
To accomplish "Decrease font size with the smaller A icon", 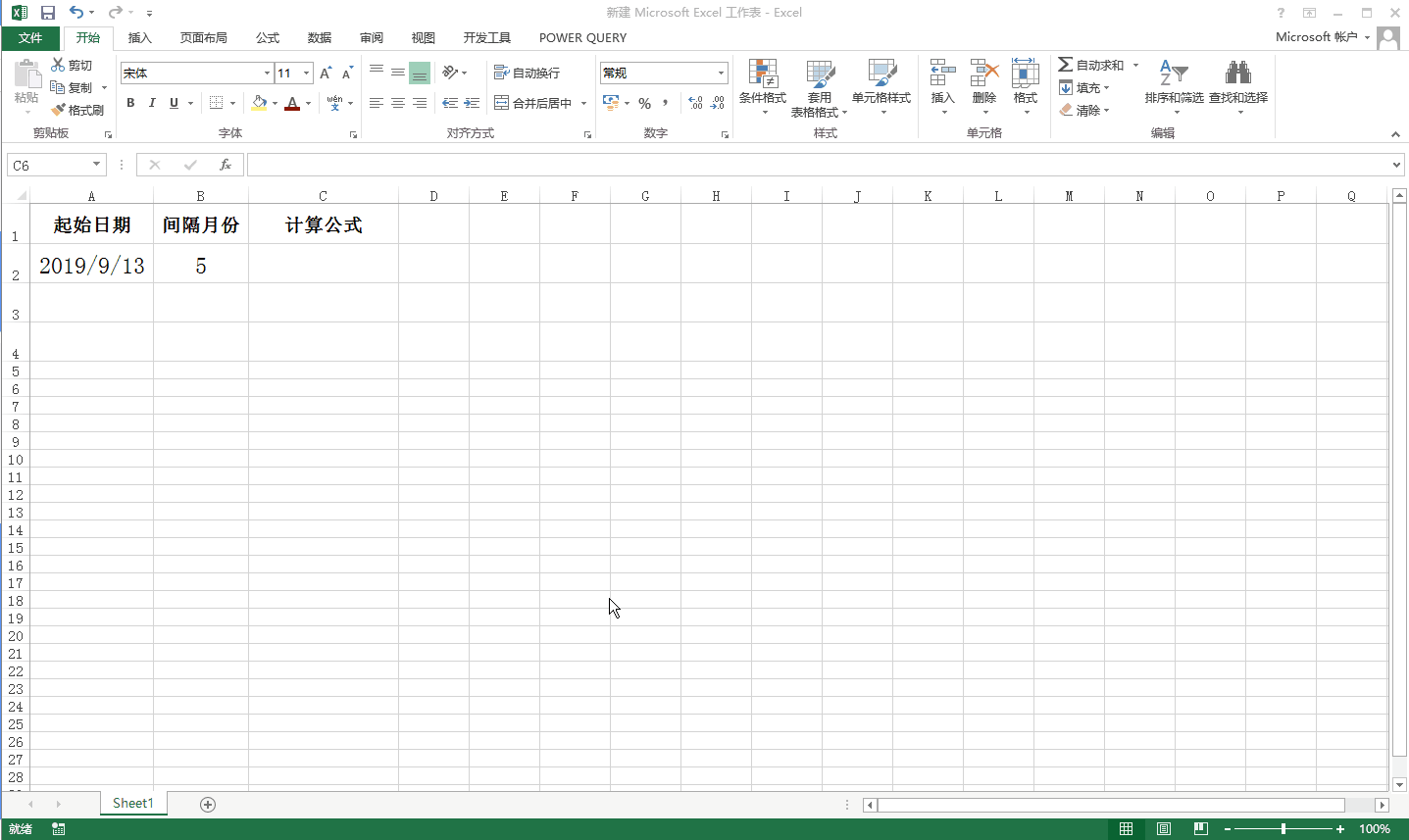I will pos(347,73).
